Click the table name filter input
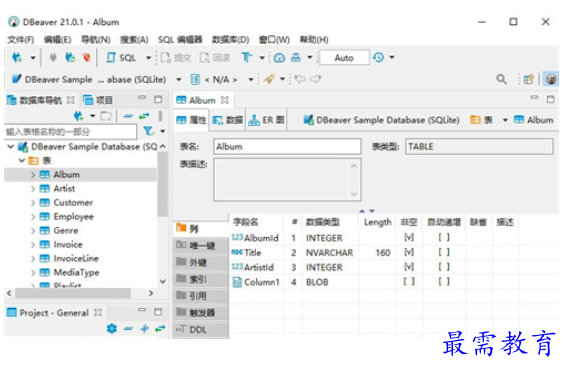Image resolution: width=564 pixels, height=375 pixels. pos(70,132)
